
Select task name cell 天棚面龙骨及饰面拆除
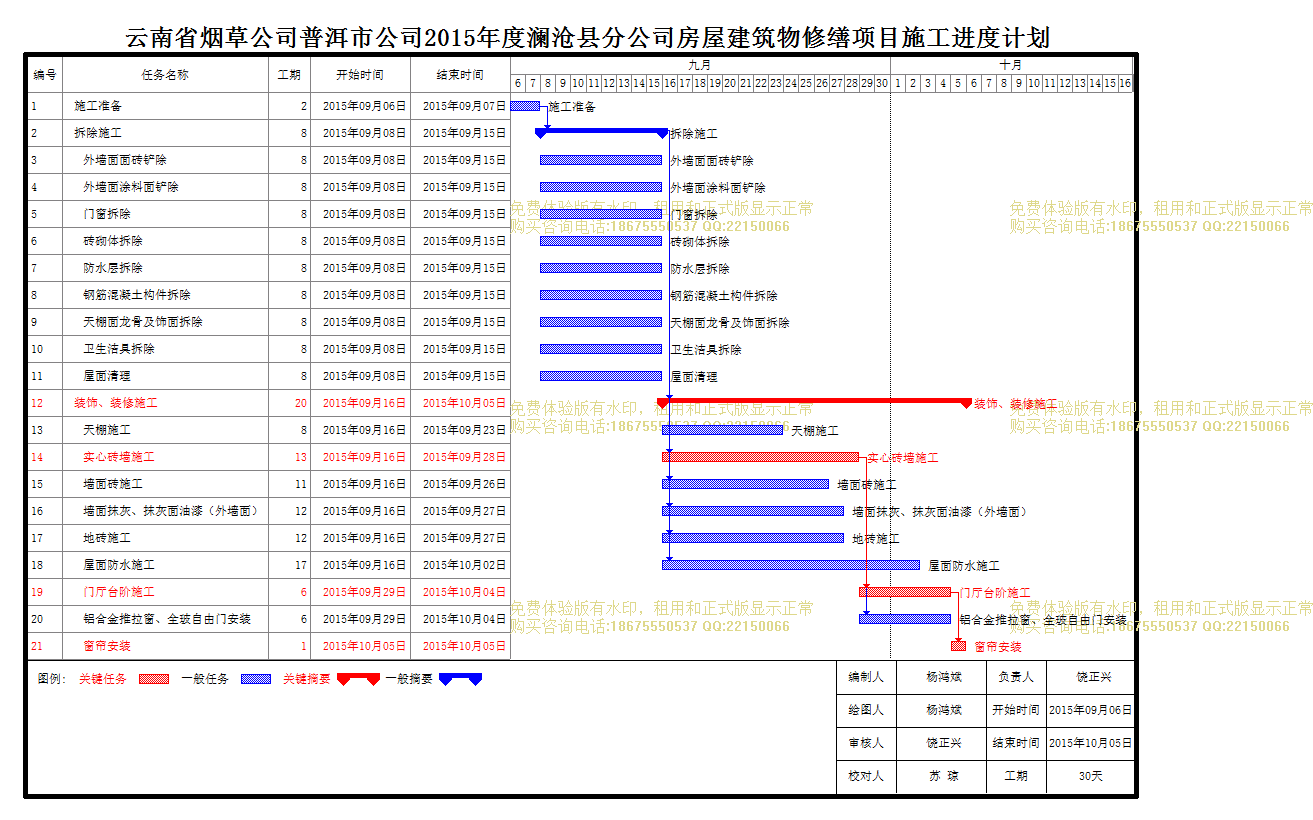[166, 321]
